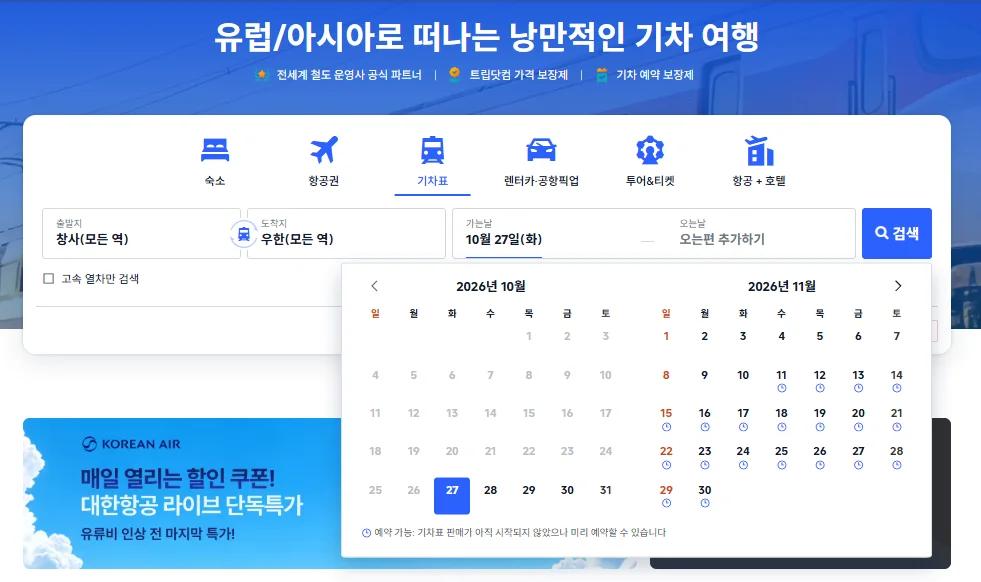Swap departure and arrival stations icon
Image resolution: width=981 pixels, height=582 pixels.
pos(243,234)
